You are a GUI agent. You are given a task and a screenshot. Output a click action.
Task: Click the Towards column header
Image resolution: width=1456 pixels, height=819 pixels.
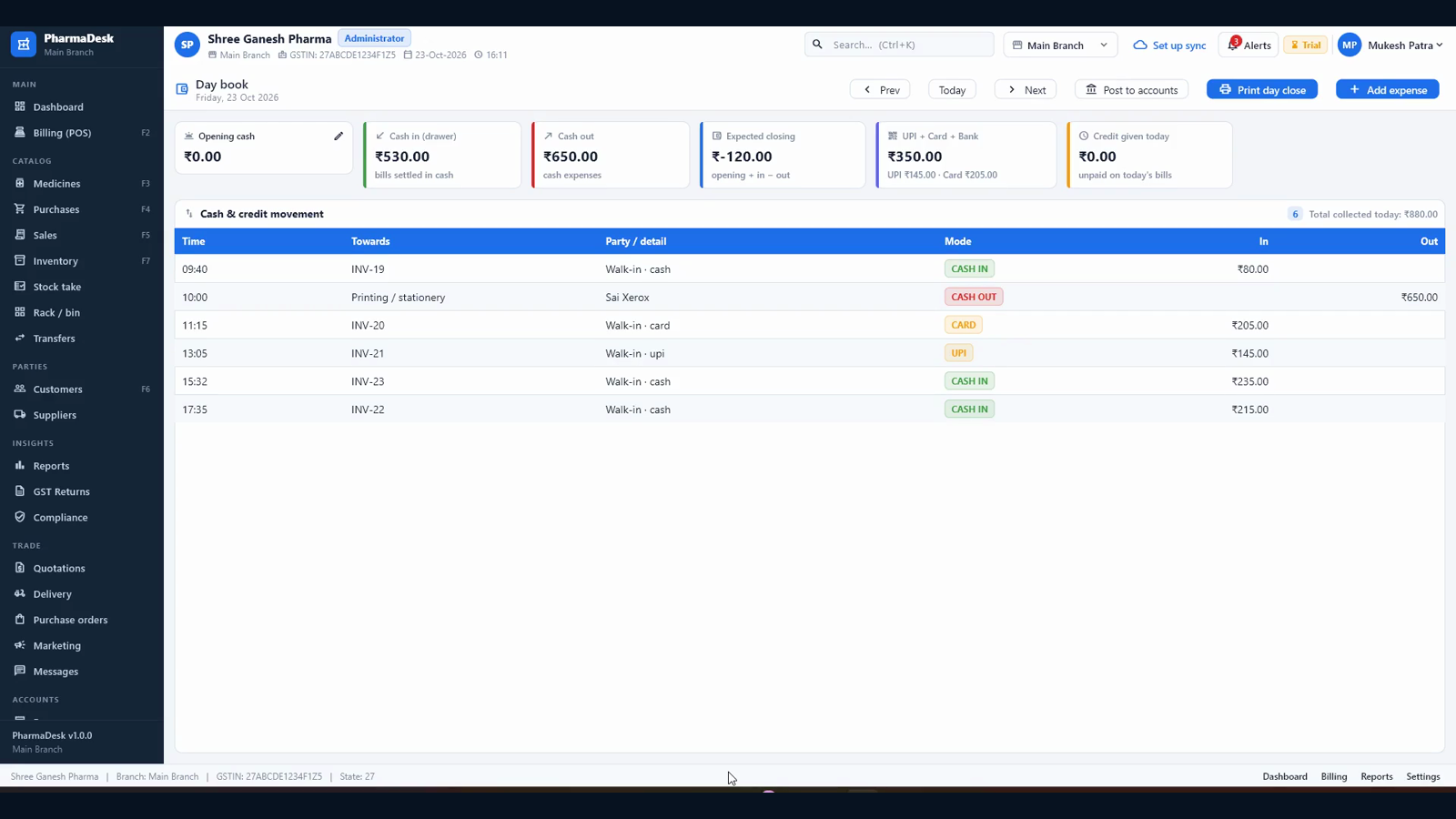pyautogui.click(x=370, y=241)
